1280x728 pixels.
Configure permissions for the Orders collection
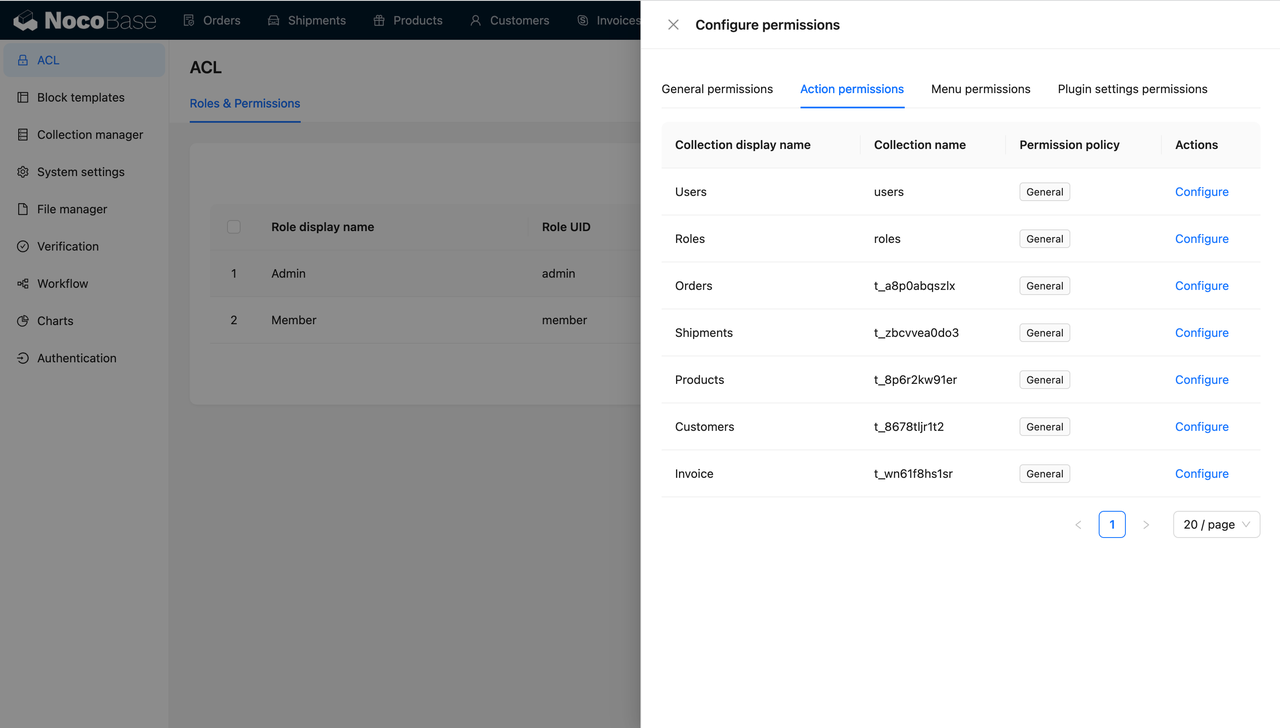(x=1201, y=286)
